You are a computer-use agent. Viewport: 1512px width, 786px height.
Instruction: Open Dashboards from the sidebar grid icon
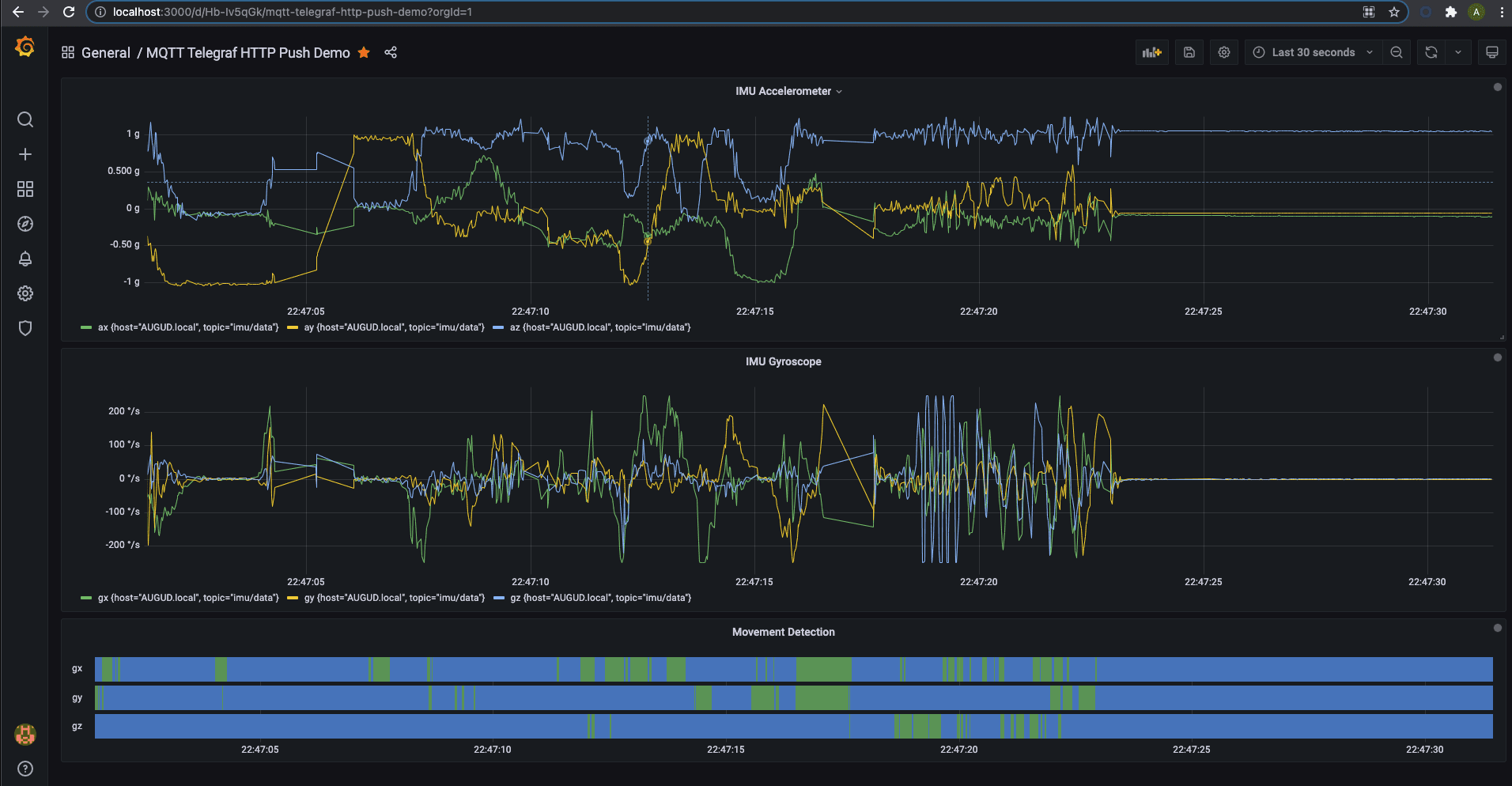(25, 189)
